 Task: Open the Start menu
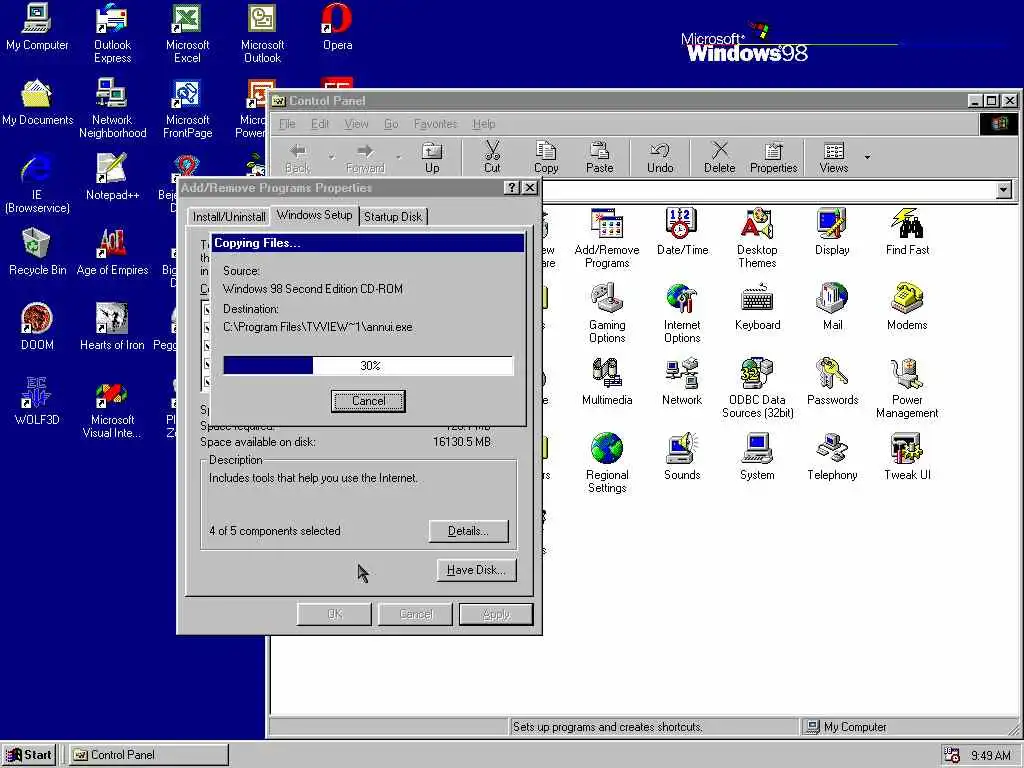(x=29, y=755)
